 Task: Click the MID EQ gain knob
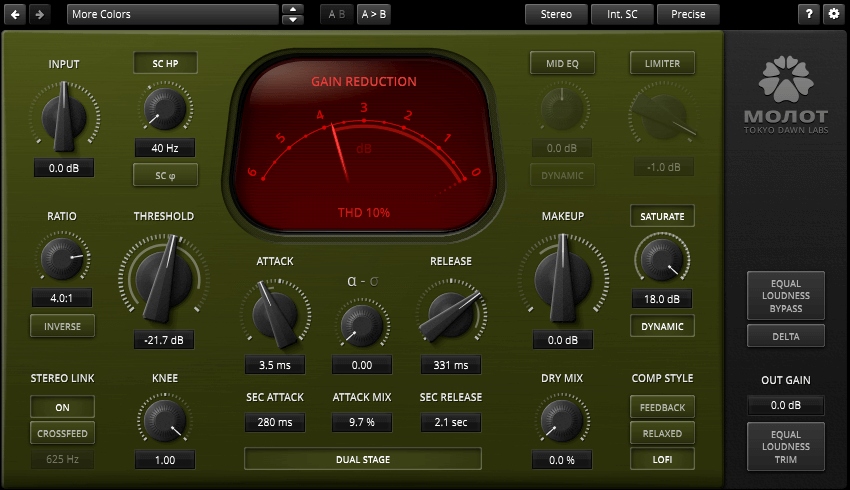[562, 109]
